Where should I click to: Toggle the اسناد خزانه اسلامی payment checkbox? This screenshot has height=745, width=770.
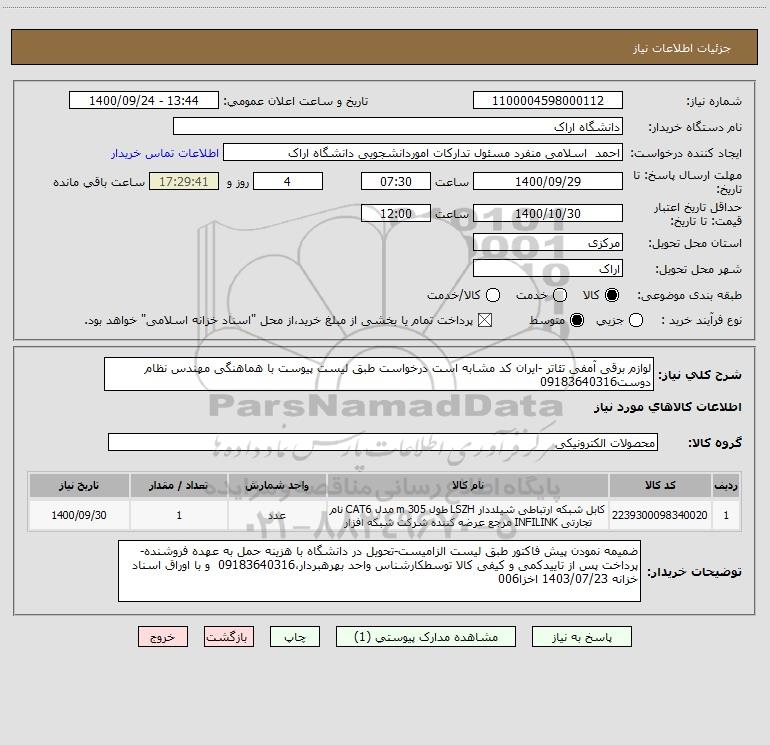point(485,320)
